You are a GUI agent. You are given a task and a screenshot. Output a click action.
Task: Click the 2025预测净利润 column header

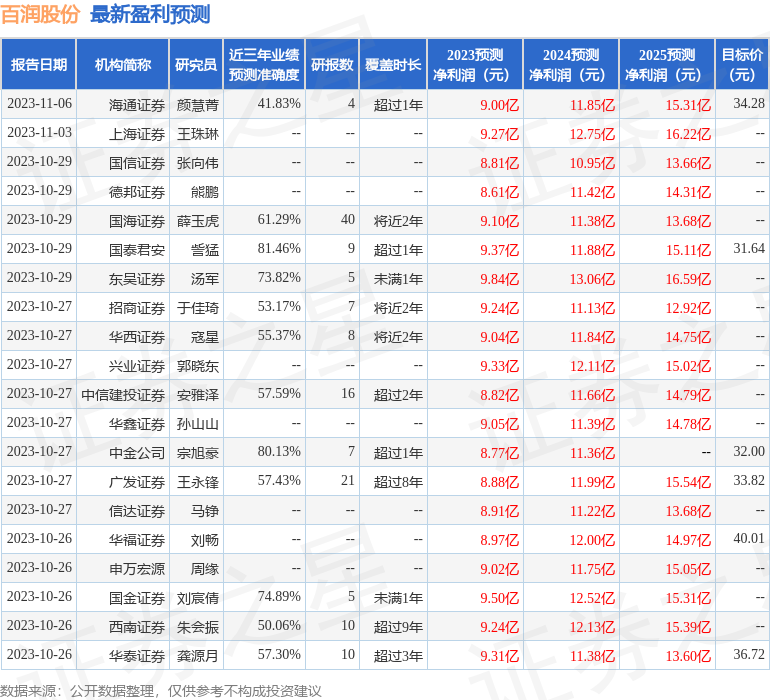pos(667,64)
